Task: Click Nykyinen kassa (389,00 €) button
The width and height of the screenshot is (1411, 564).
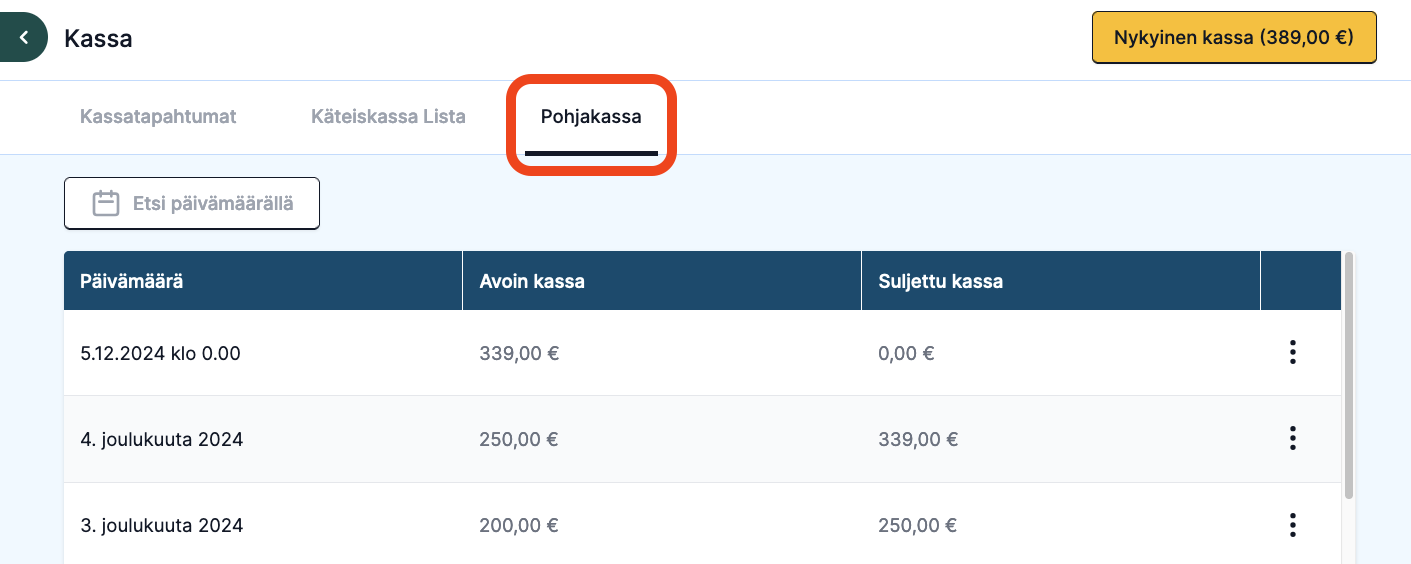Action: (x=1234, y=38)
